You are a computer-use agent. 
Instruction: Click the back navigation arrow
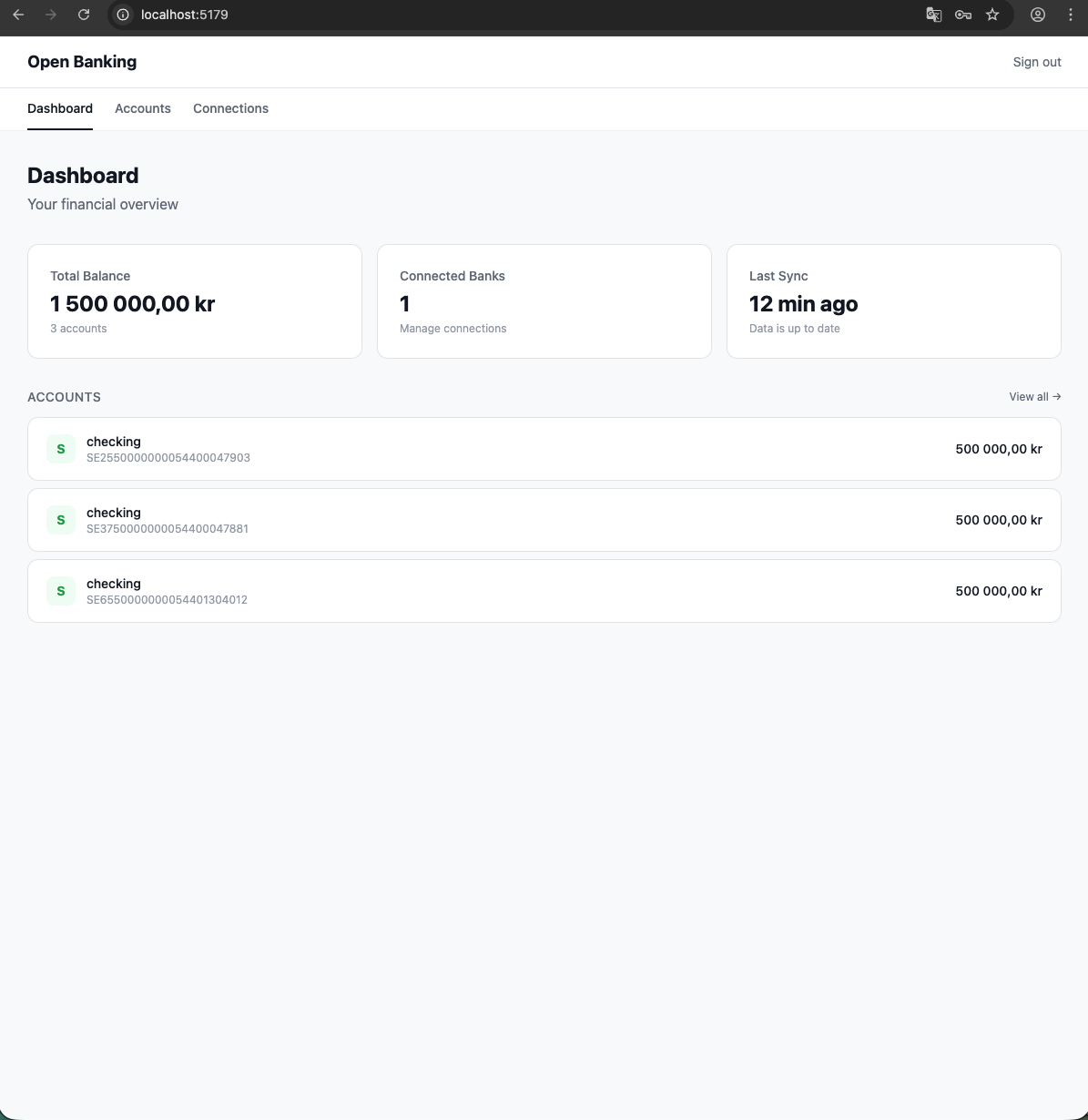(x=18, y=15)
